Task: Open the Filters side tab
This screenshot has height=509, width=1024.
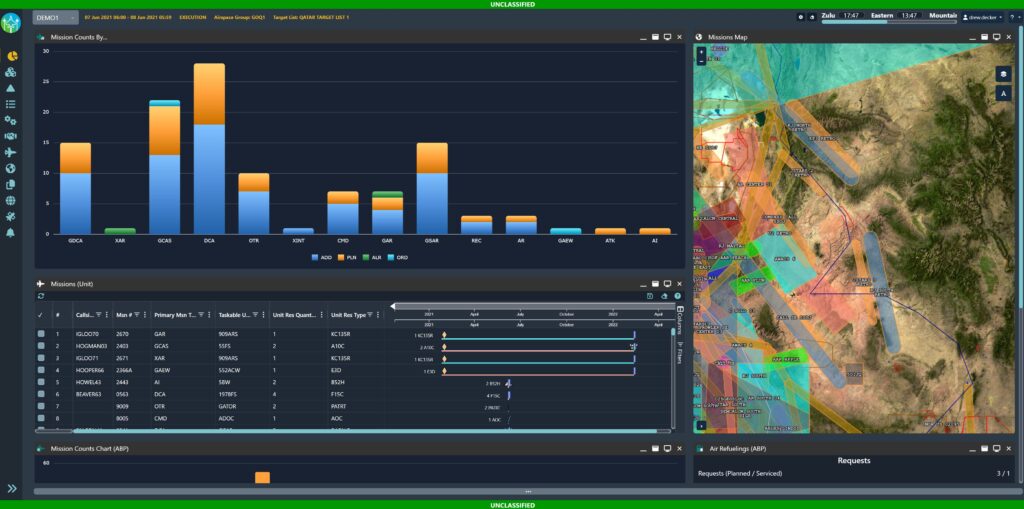Action: click(680, 353)
